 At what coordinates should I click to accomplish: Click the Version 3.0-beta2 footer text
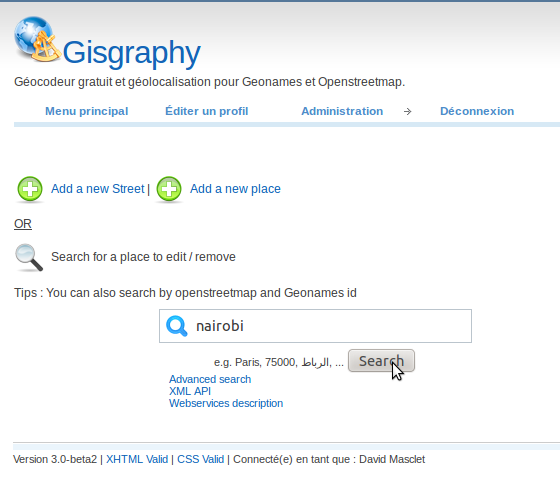(55, 459)
